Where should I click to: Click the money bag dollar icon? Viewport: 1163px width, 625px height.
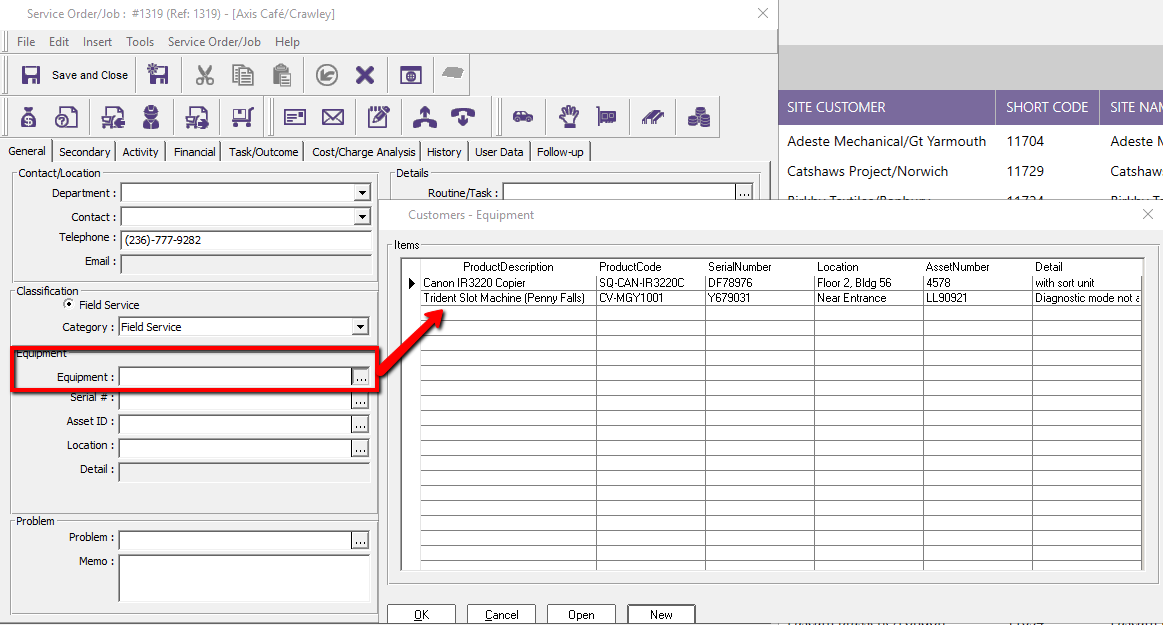click(28, 117)
